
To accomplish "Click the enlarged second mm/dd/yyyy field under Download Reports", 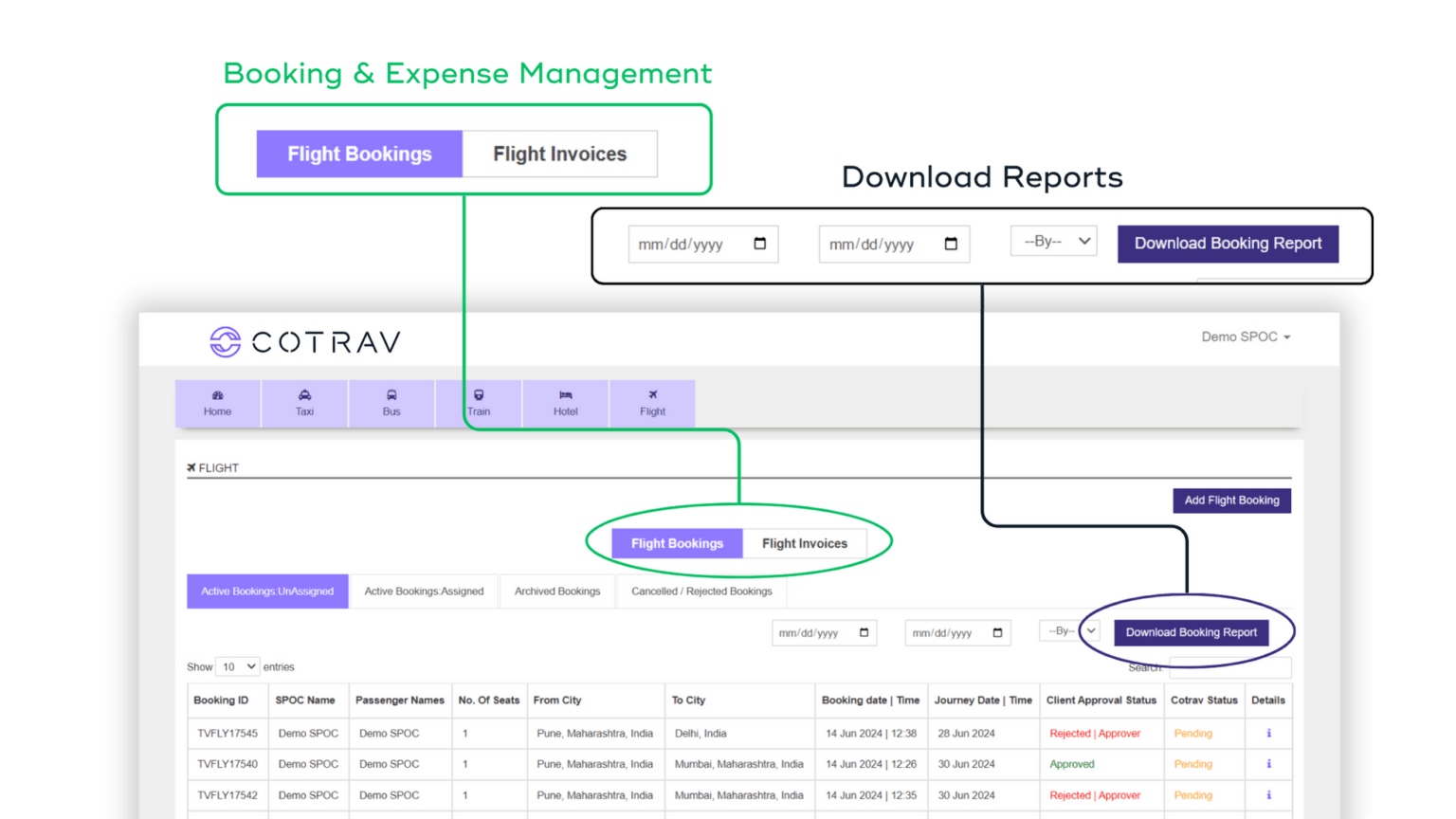I will coord(894,244).
